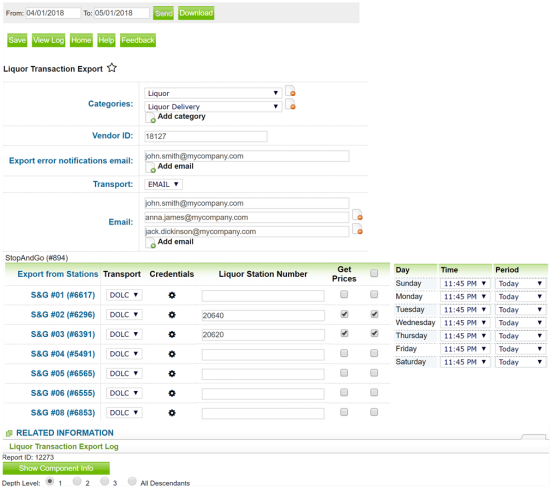Delete the anna.james@mycompany.com email entry
Viewport: 550px width, 494px height.
(x=357, y=215)
